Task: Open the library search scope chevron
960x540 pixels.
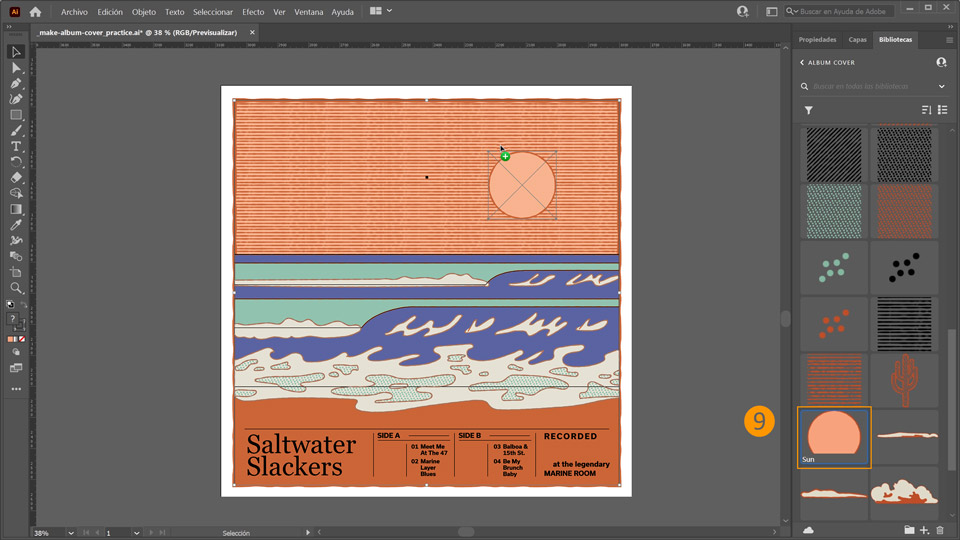Action: tap(942, 86)
